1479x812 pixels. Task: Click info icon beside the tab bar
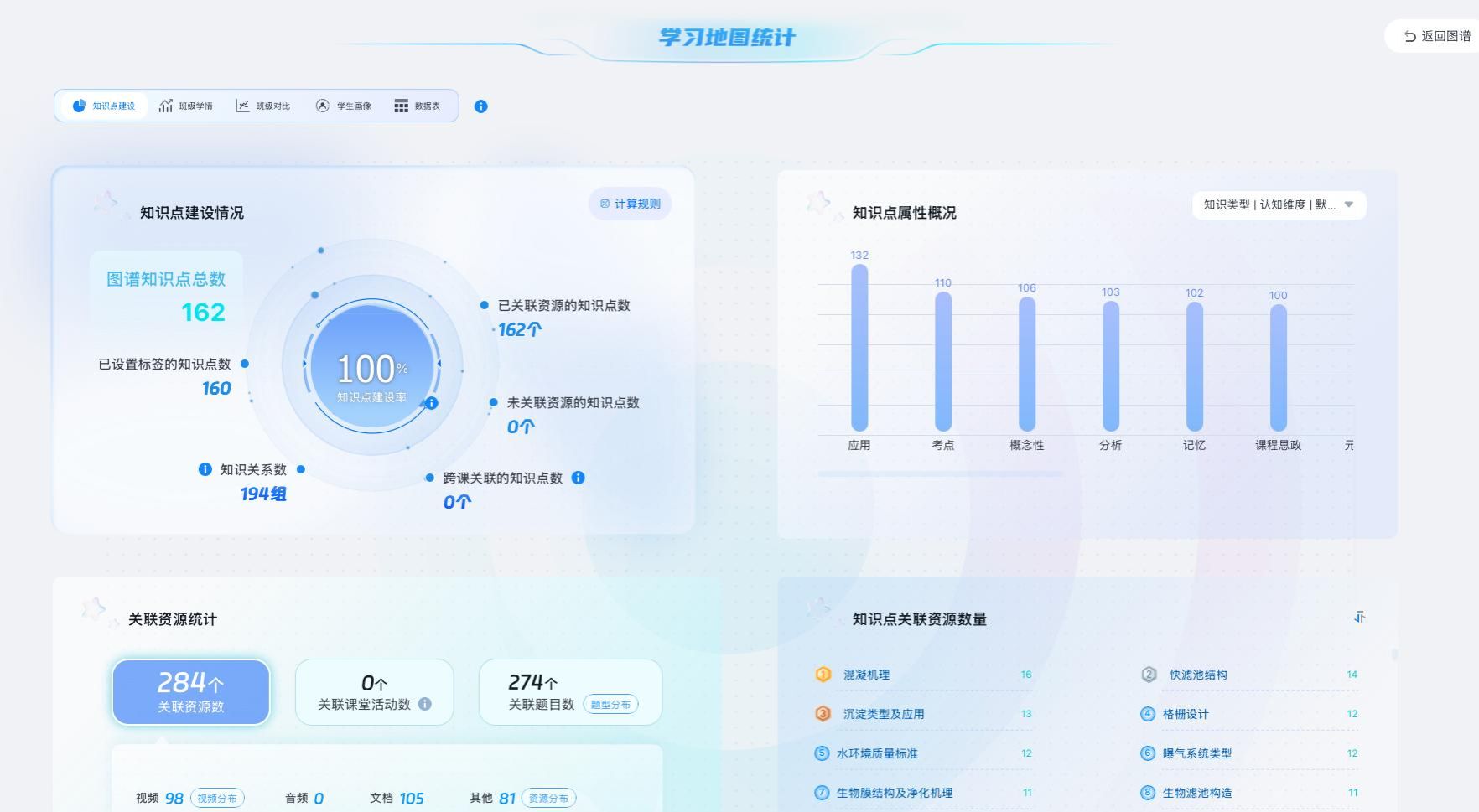click(480, 106)
